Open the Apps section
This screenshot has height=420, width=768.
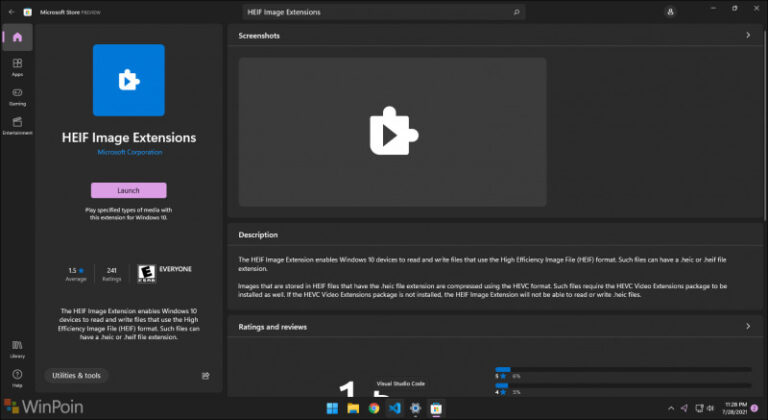[x=17, y=67]
